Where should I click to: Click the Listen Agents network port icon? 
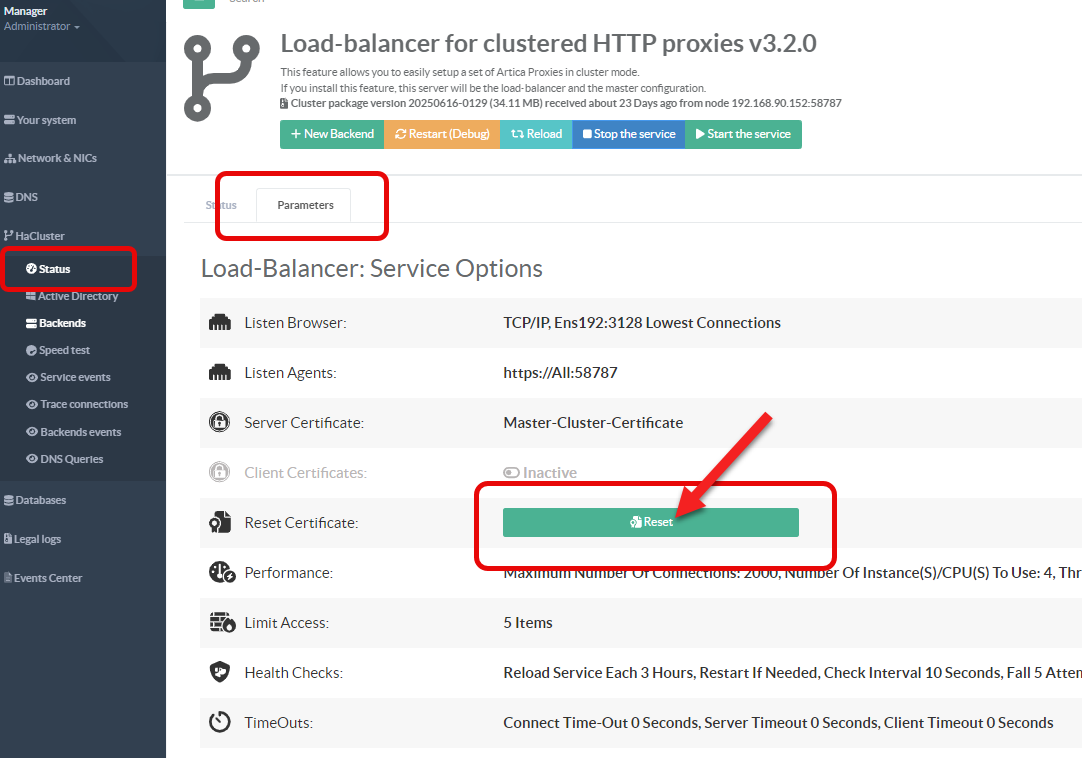tap(219, 373)
